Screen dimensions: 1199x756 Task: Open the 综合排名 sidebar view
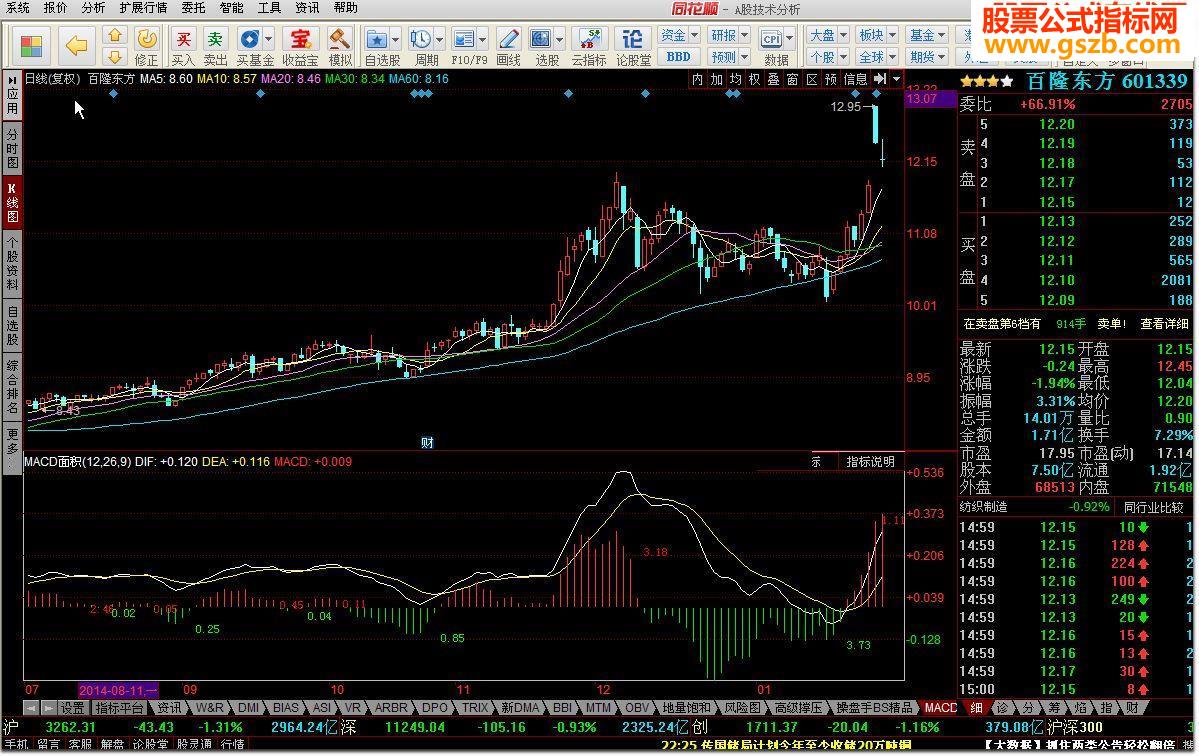click(x=13, y=387)
